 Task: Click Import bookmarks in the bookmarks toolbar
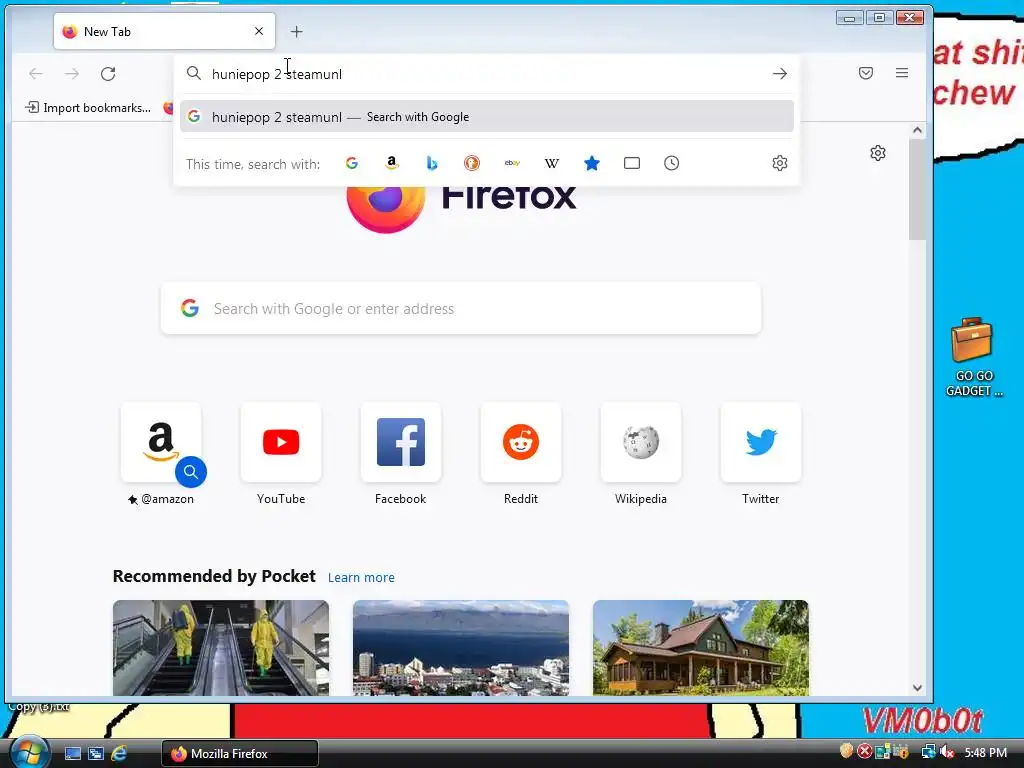88,108
